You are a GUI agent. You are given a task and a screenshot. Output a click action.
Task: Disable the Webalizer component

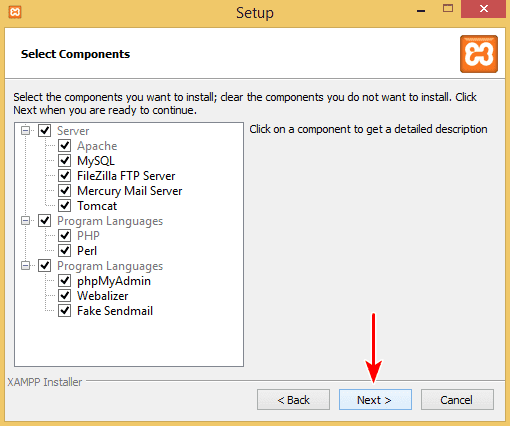tap(65, 296)
